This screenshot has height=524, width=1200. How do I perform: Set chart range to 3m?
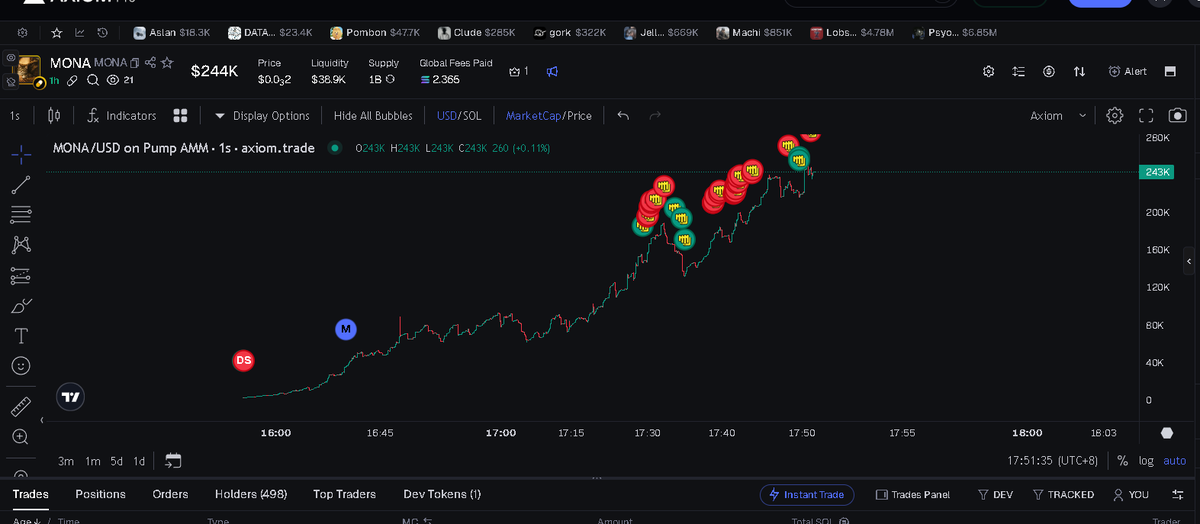(x=66, y=461)
